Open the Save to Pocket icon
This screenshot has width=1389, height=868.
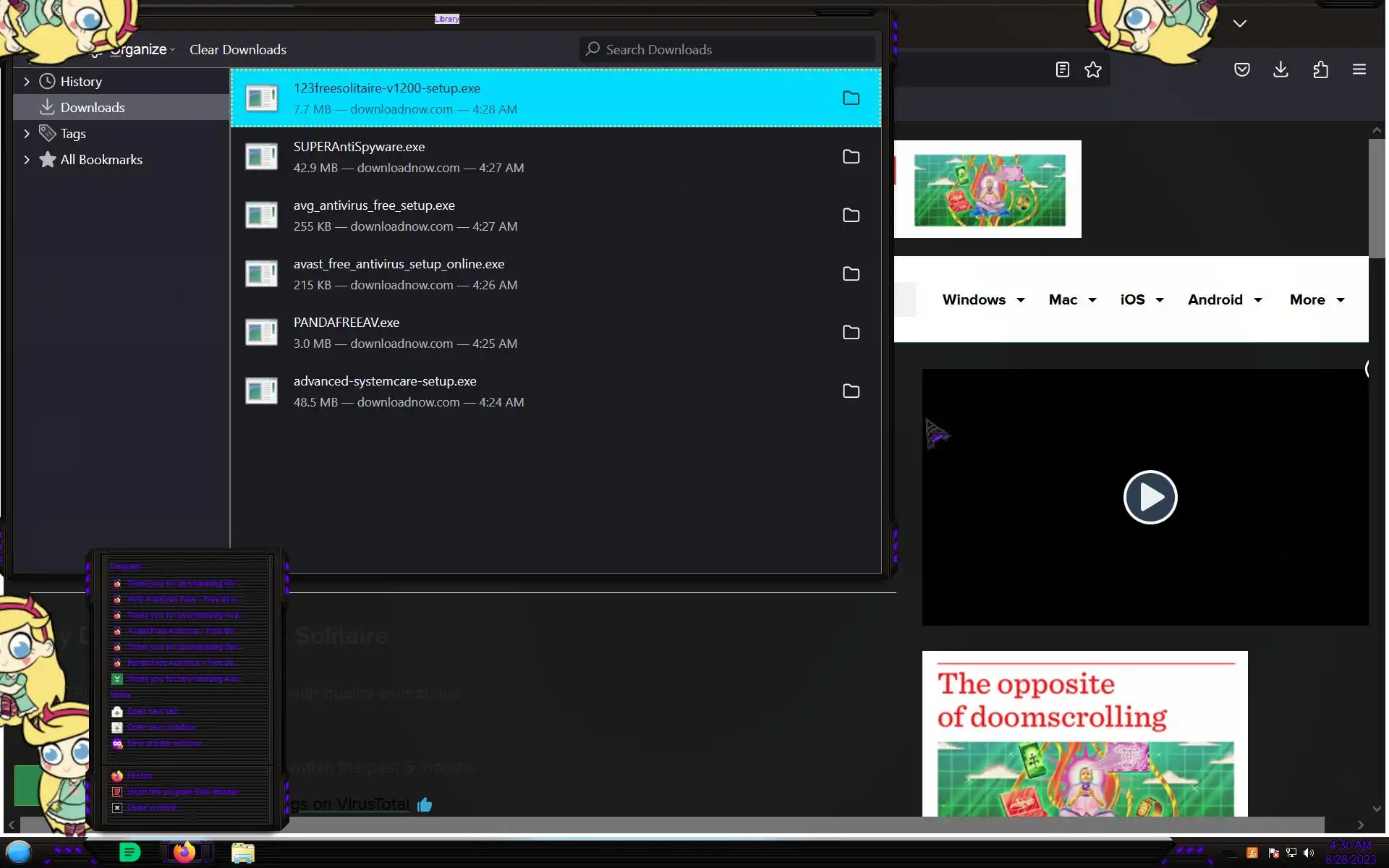1241,69
